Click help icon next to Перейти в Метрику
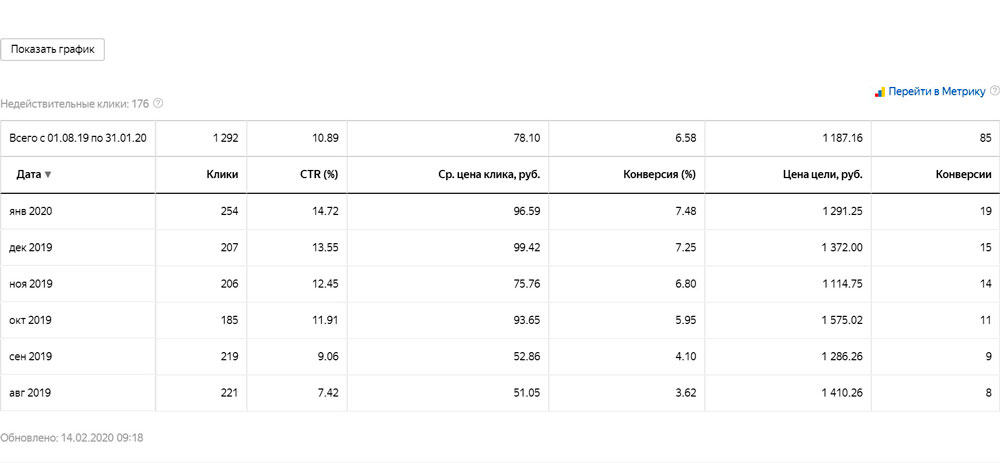Viewport: 1000px width, 463px height. [994, 91]
